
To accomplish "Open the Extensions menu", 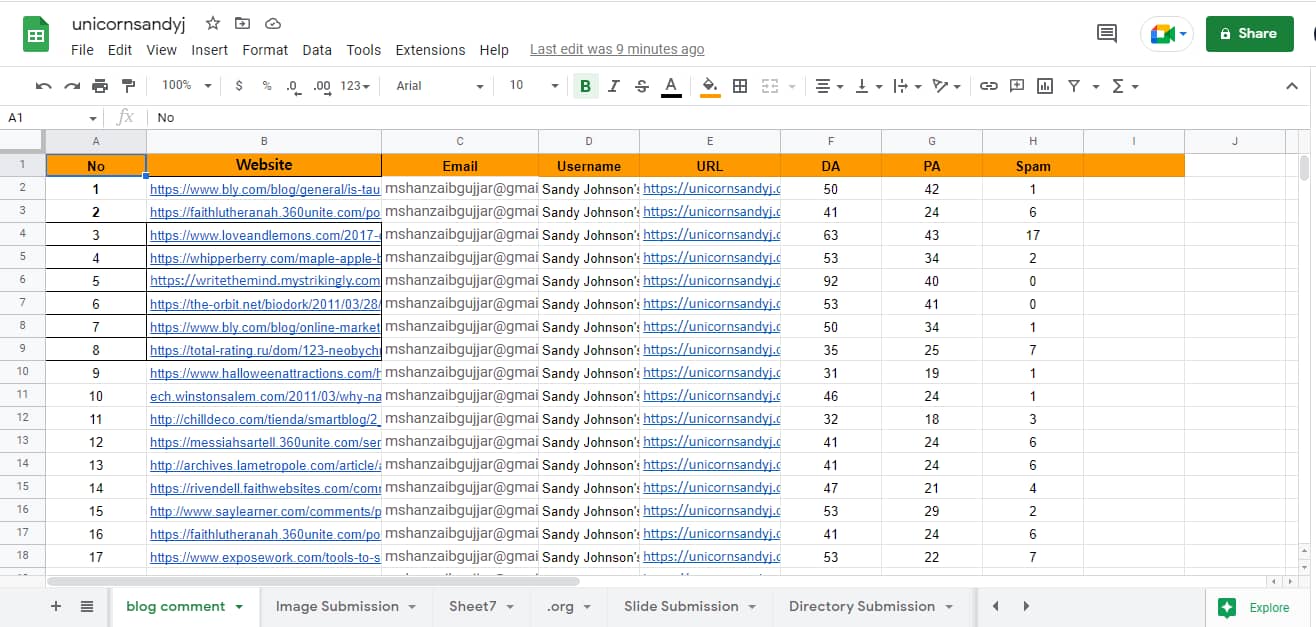I will (x=430, y=50).
